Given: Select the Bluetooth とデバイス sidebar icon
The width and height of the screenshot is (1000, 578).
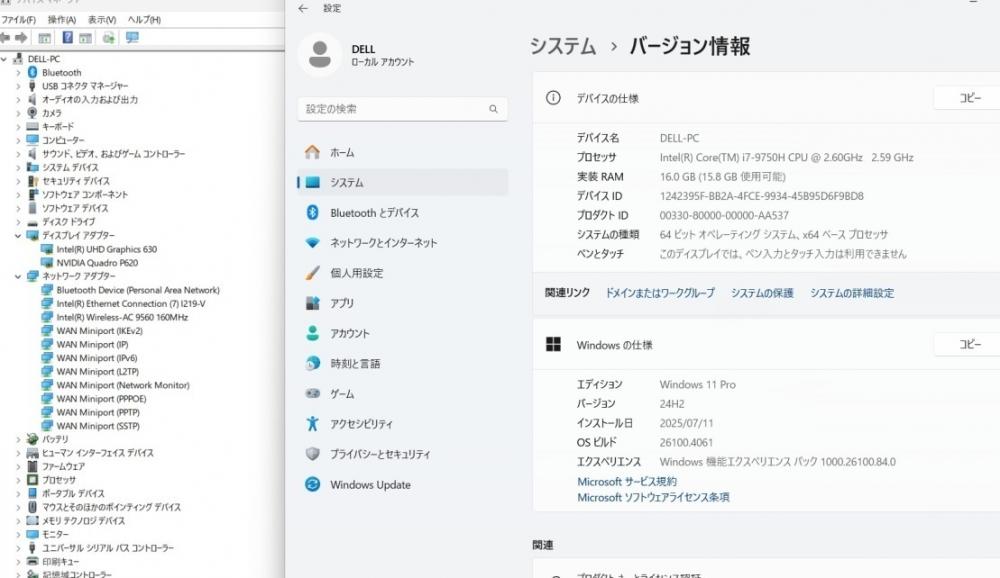Looking at the screenshot, I should click(x=312, y=212).
